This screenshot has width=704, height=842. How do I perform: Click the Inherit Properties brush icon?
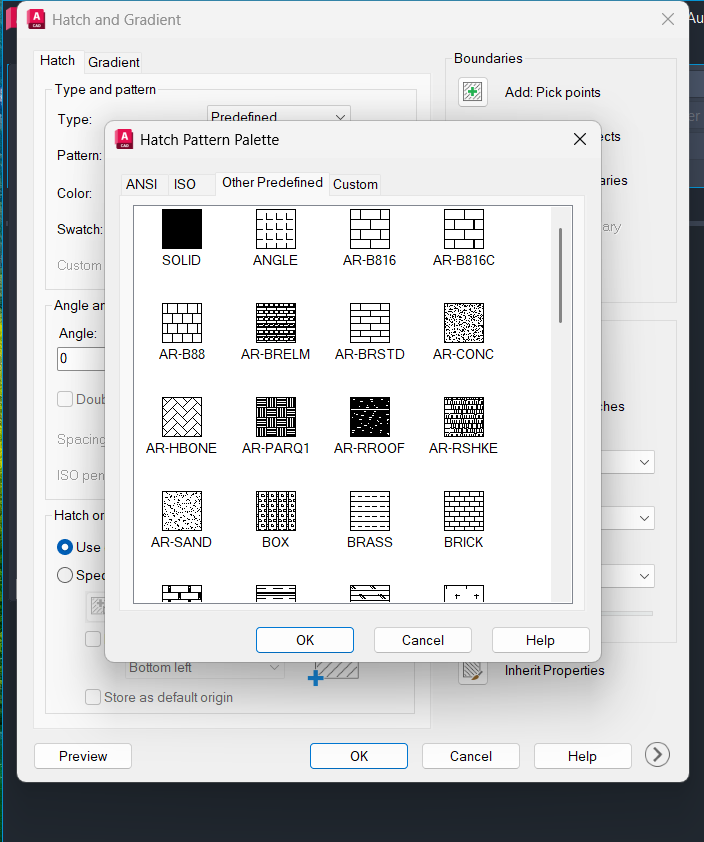(x=473, y=671)
